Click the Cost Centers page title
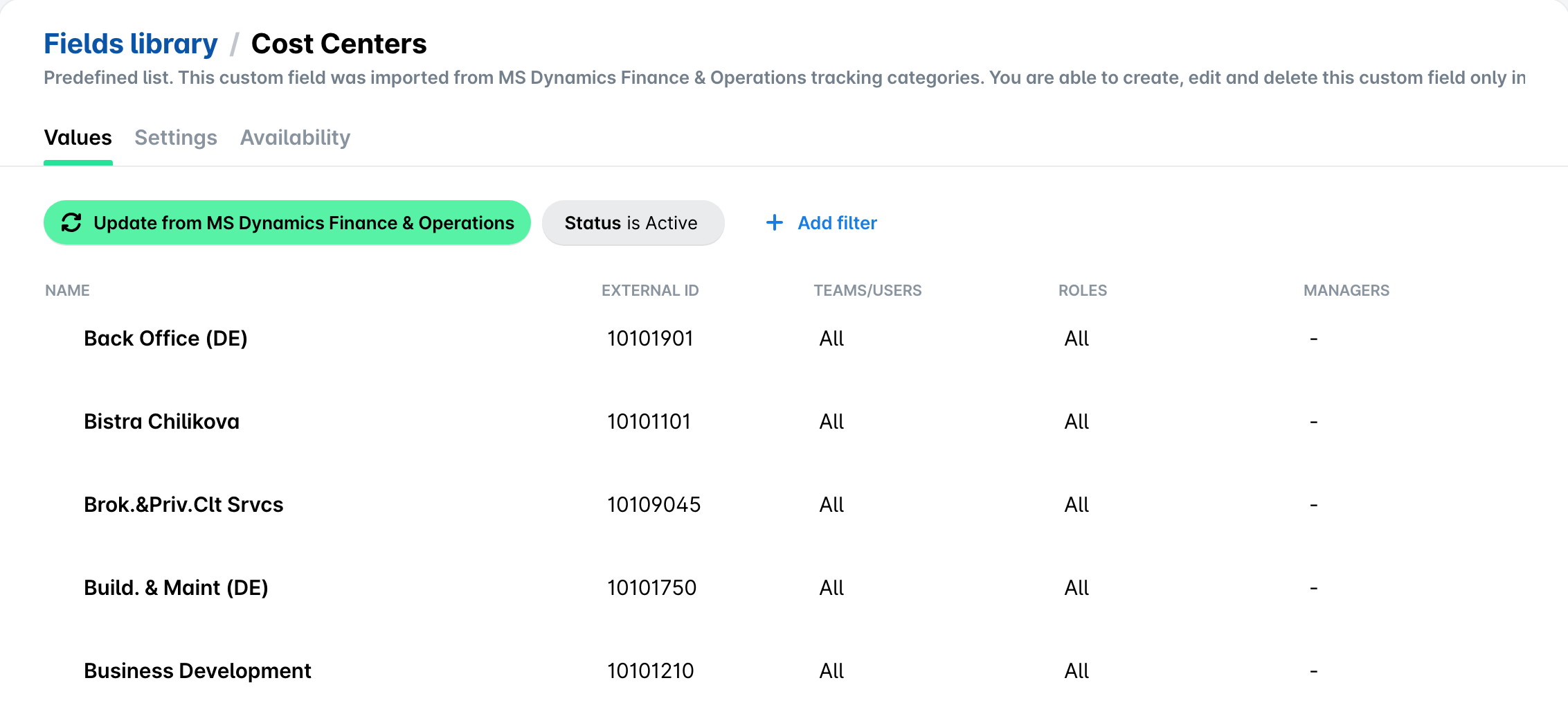The height and width of the screenshot is (703, 1568). click(339, 44)
